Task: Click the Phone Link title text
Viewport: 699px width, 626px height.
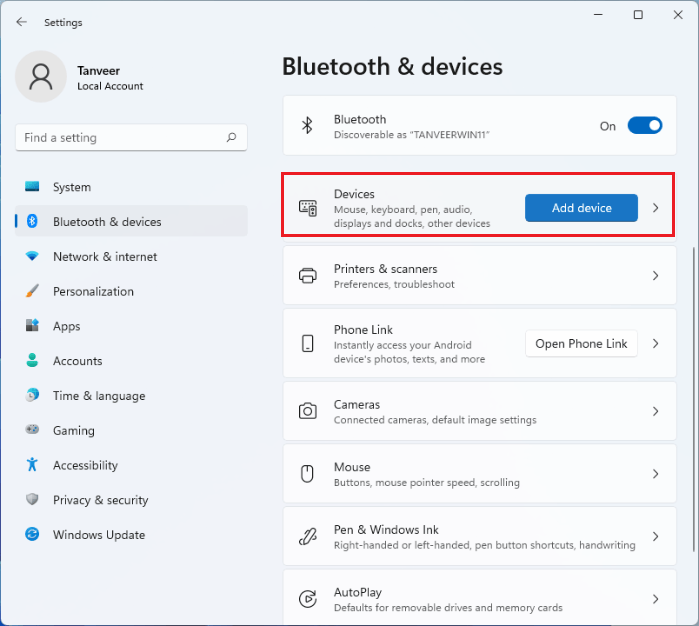Action: pyautogui.click(x=363, y=329)
